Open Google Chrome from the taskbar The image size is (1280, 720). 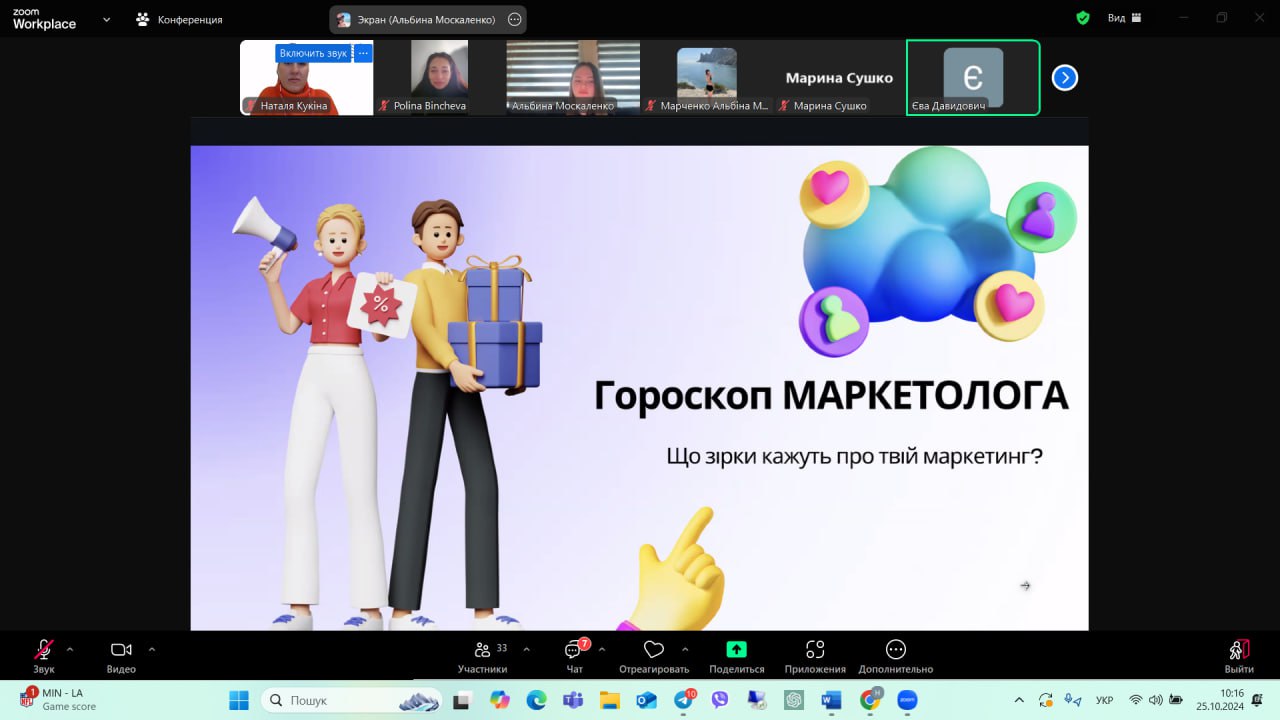pos(870,700)
